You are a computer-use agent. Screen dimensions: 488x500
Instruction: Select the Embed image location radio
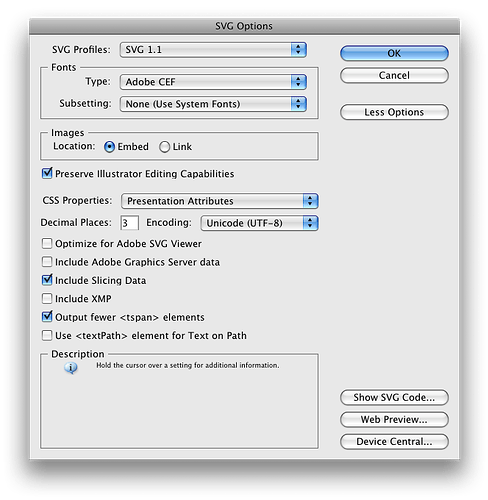pos(109,147)
